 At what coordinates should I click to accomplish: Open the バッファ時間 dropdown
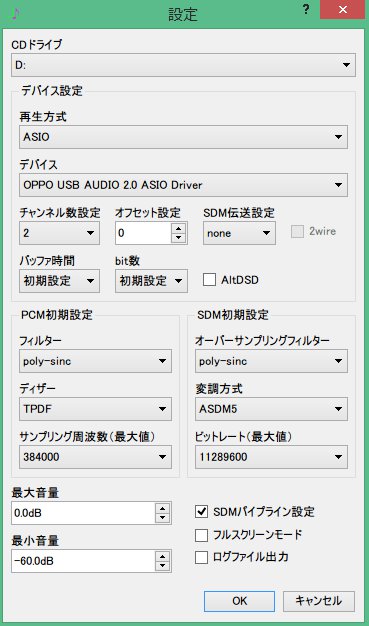pyautogui.click(x=59, y=281)
